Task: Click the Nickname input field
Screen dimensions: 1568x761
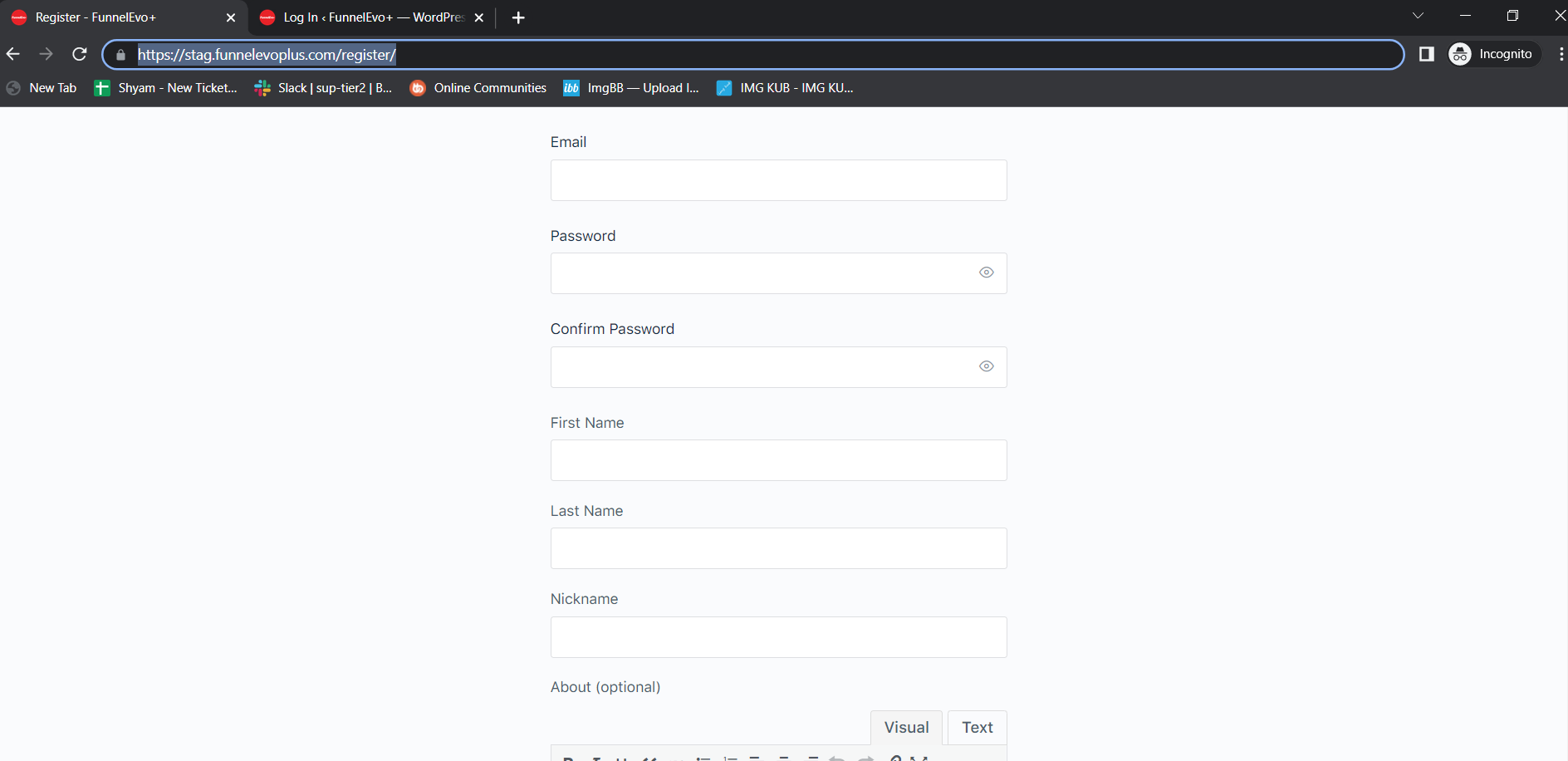Action: click(x=778, y=637)
